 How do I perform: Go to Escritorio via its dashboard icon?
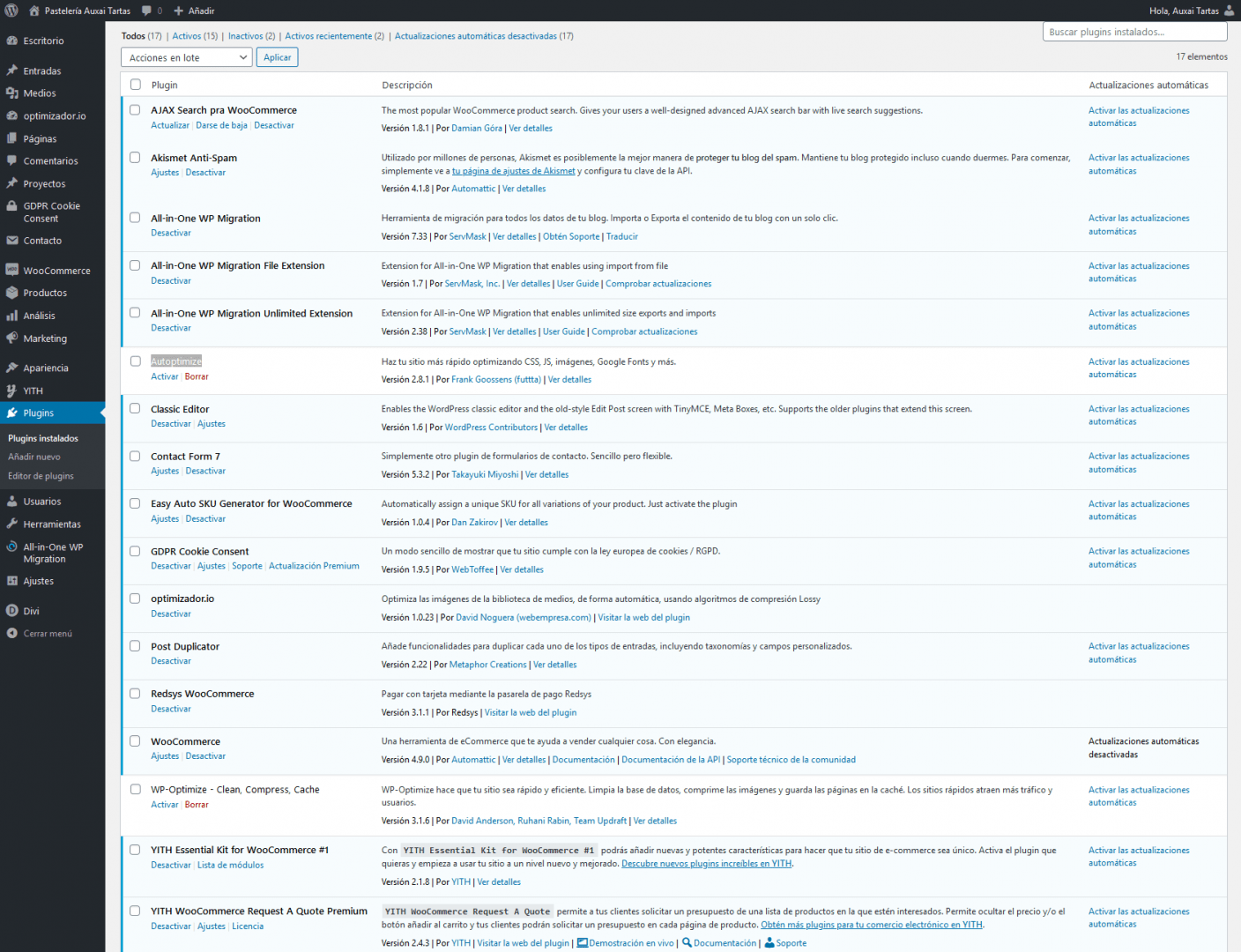point(11,41)
